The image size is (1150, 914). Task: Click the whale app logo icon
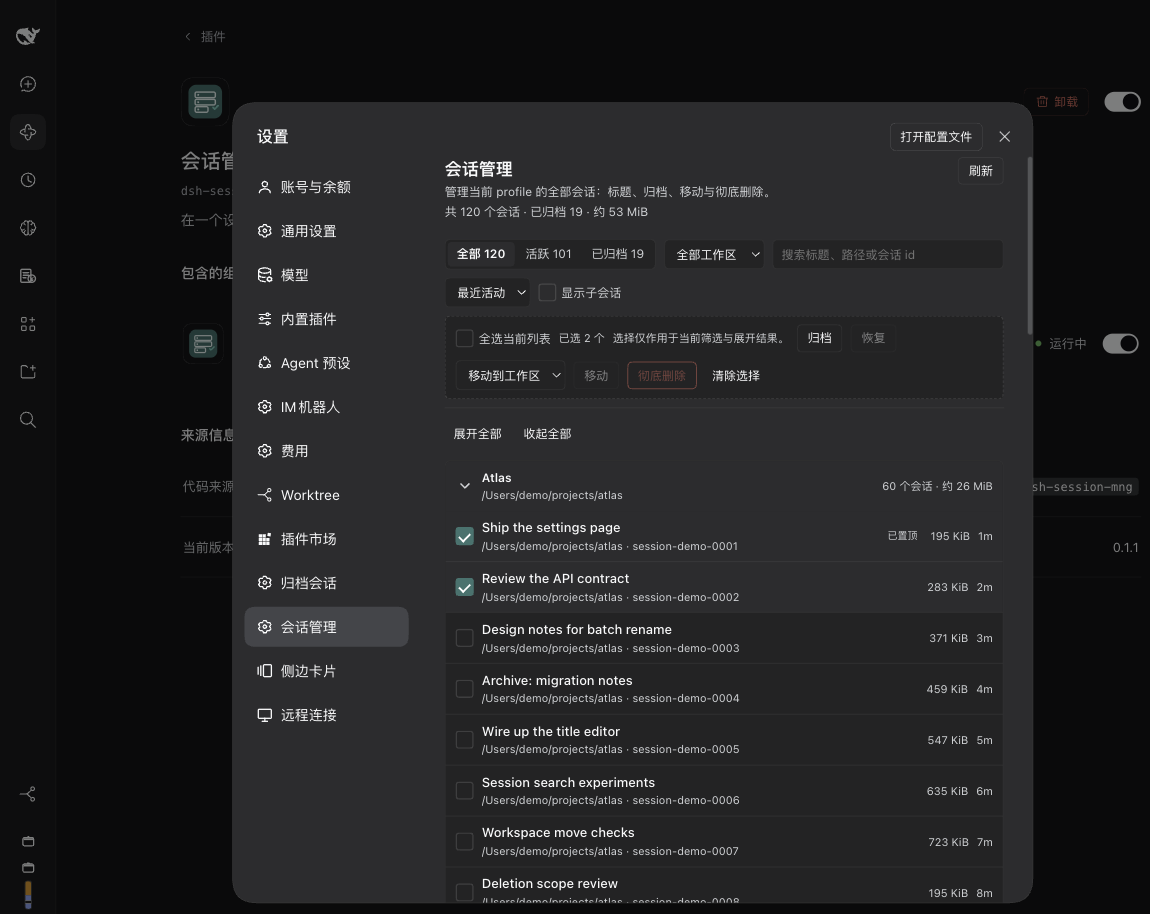tap(28, 35)
